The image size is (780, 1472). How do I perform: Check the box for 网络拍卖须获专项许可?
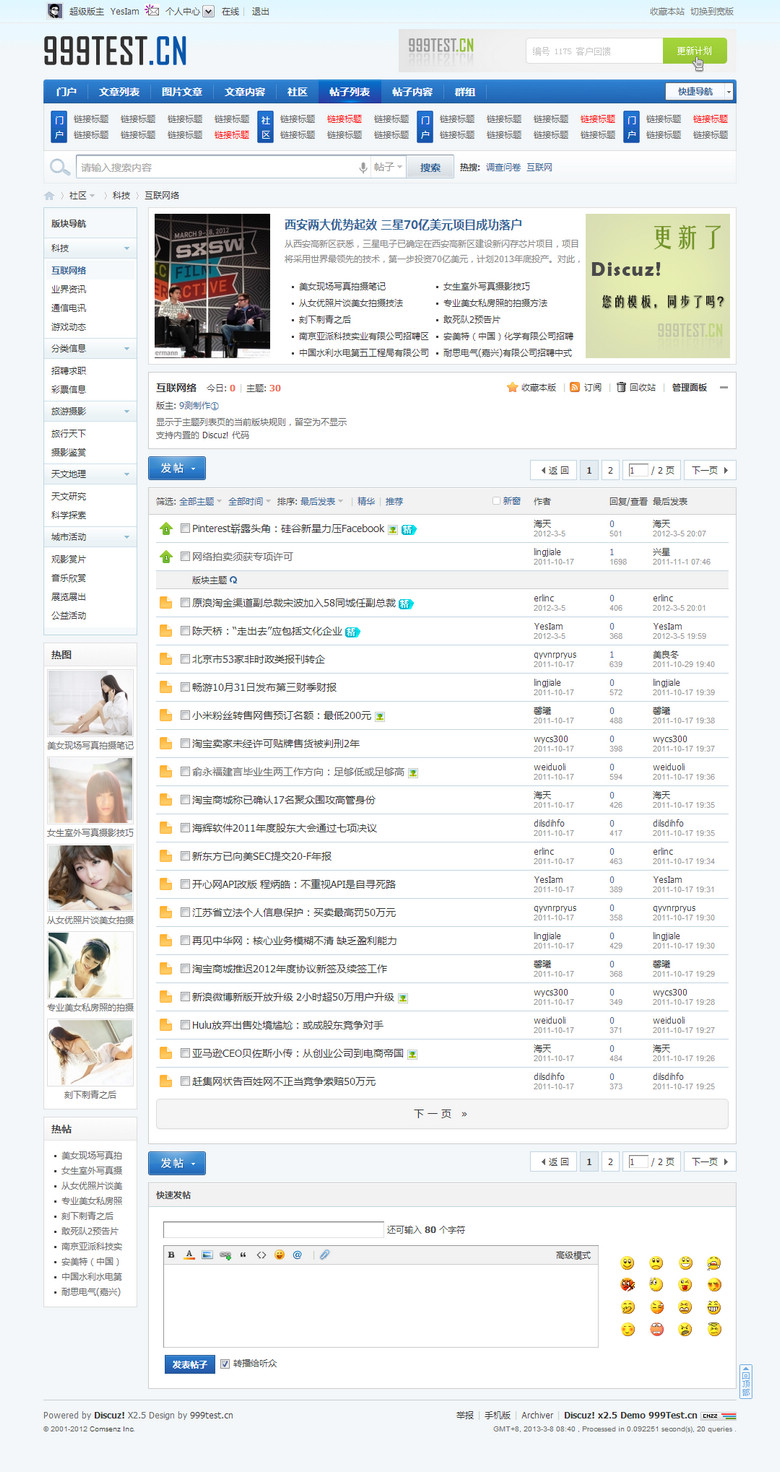point(185,556)
